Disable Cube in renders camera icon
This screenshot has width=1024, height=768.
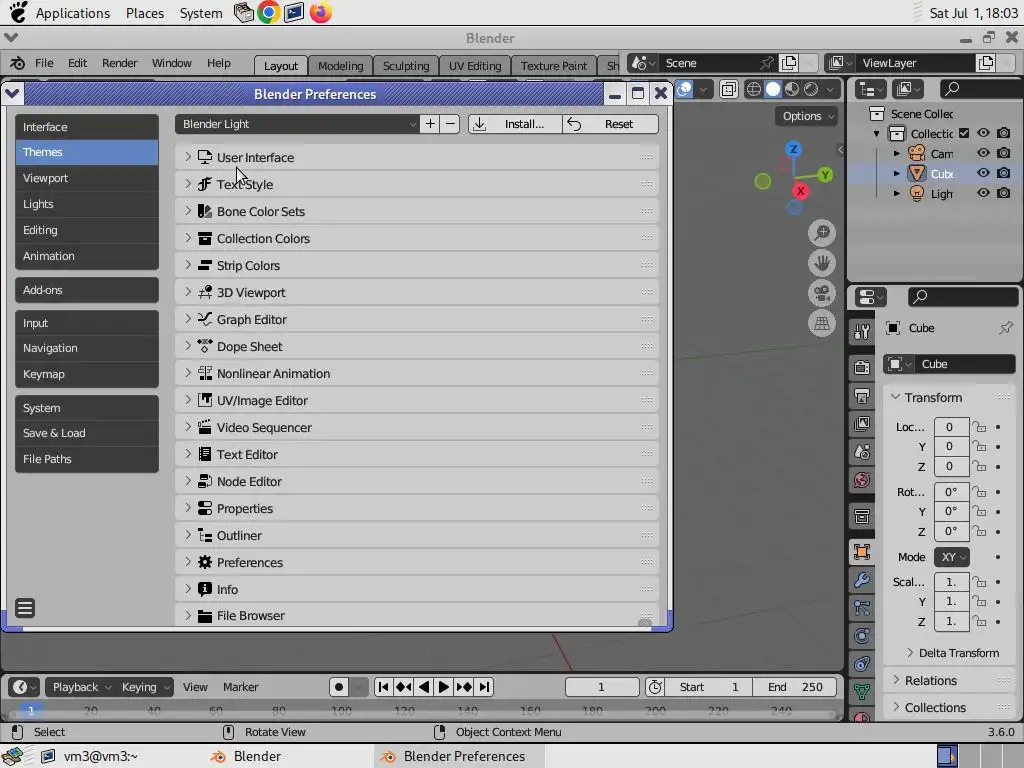coord(1004,173)
